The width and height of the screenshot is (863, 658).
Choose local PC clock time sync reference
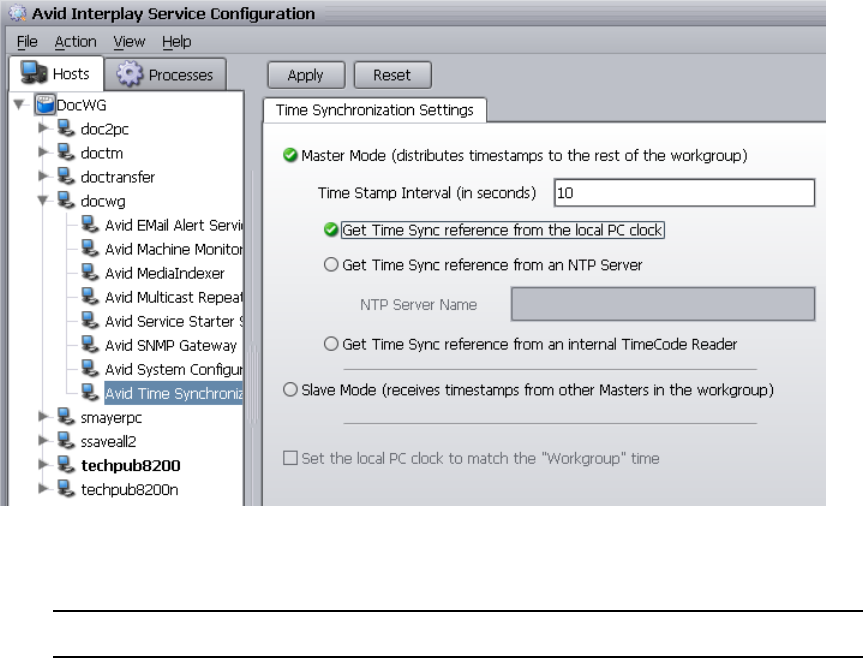pyautogui.click(x=331, y=230)
